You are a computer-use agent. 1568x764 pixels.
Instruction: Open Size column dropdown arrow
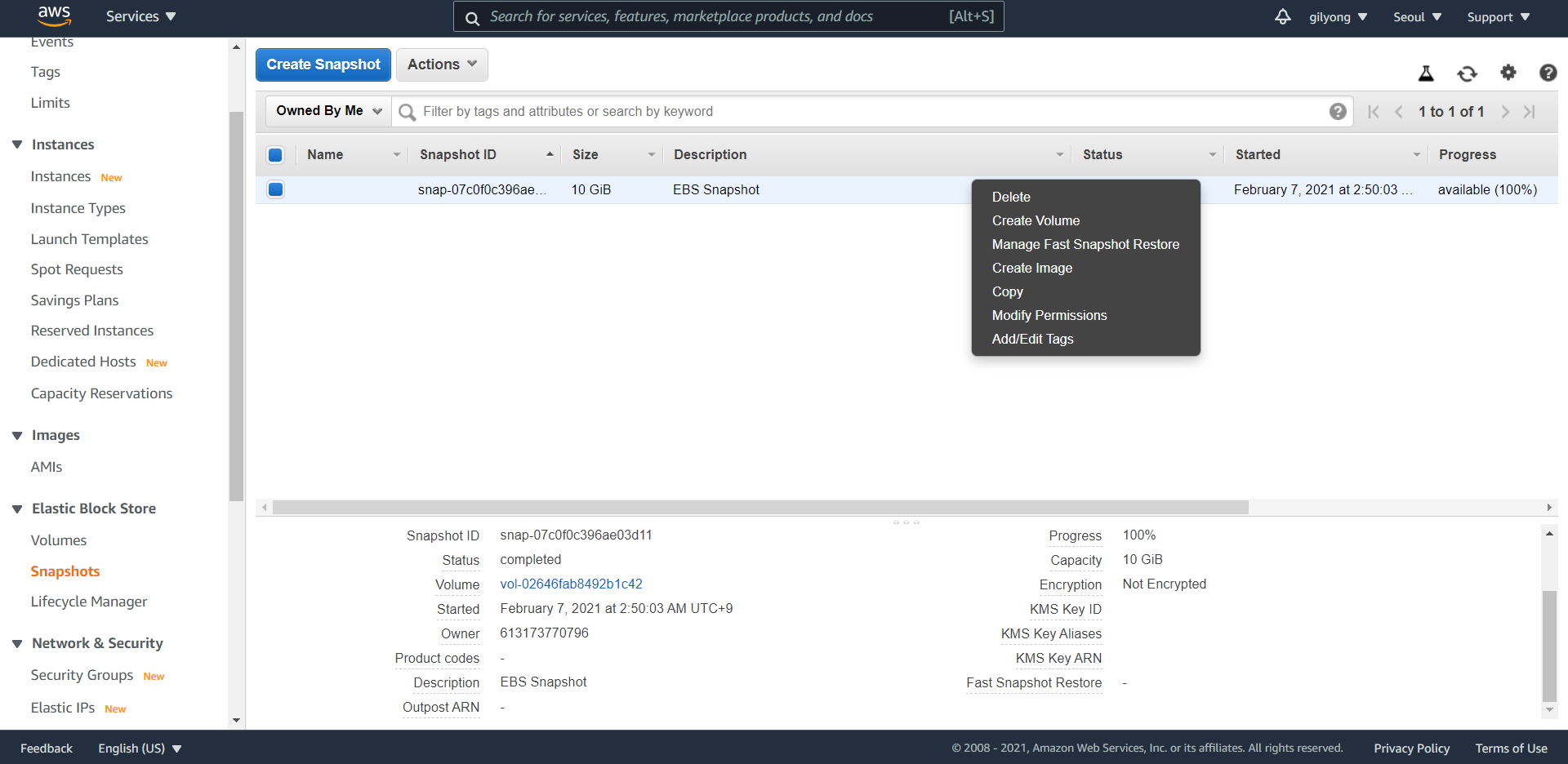pyautogui.click(x=652, y=154)
